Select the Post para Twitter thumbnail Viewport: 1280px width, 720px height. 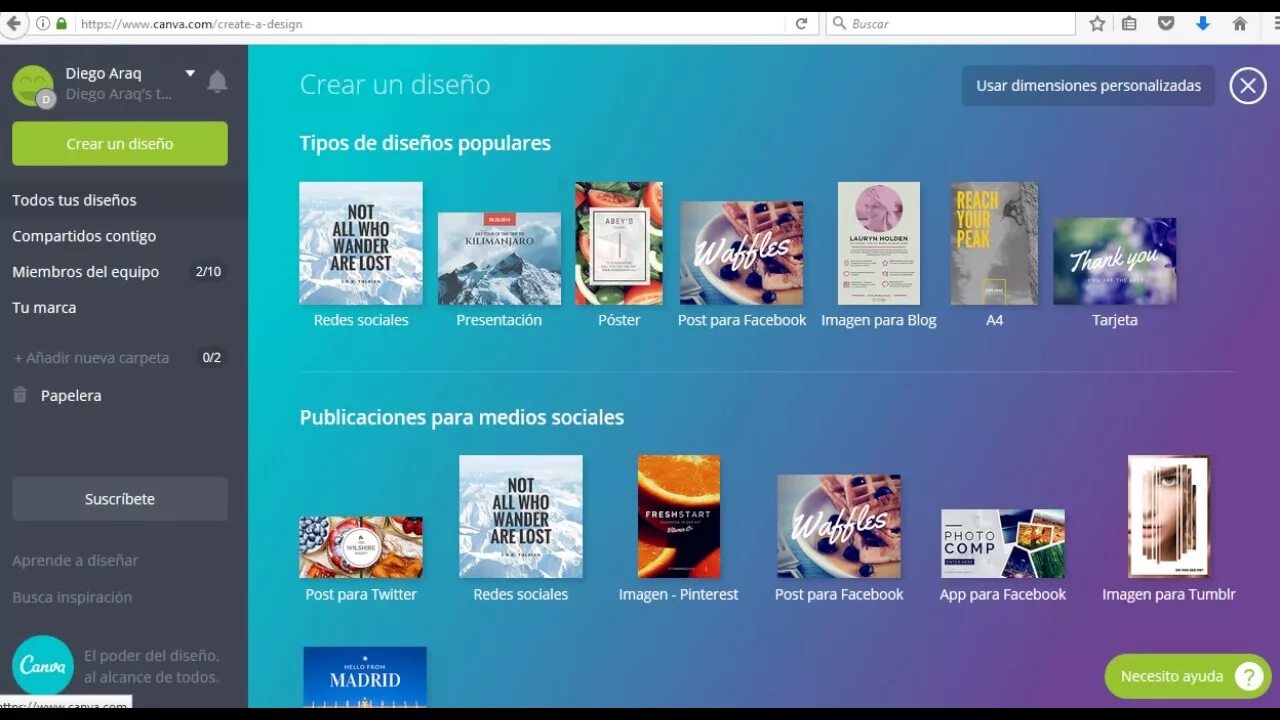pyautogui.click(x=361, y=547)
